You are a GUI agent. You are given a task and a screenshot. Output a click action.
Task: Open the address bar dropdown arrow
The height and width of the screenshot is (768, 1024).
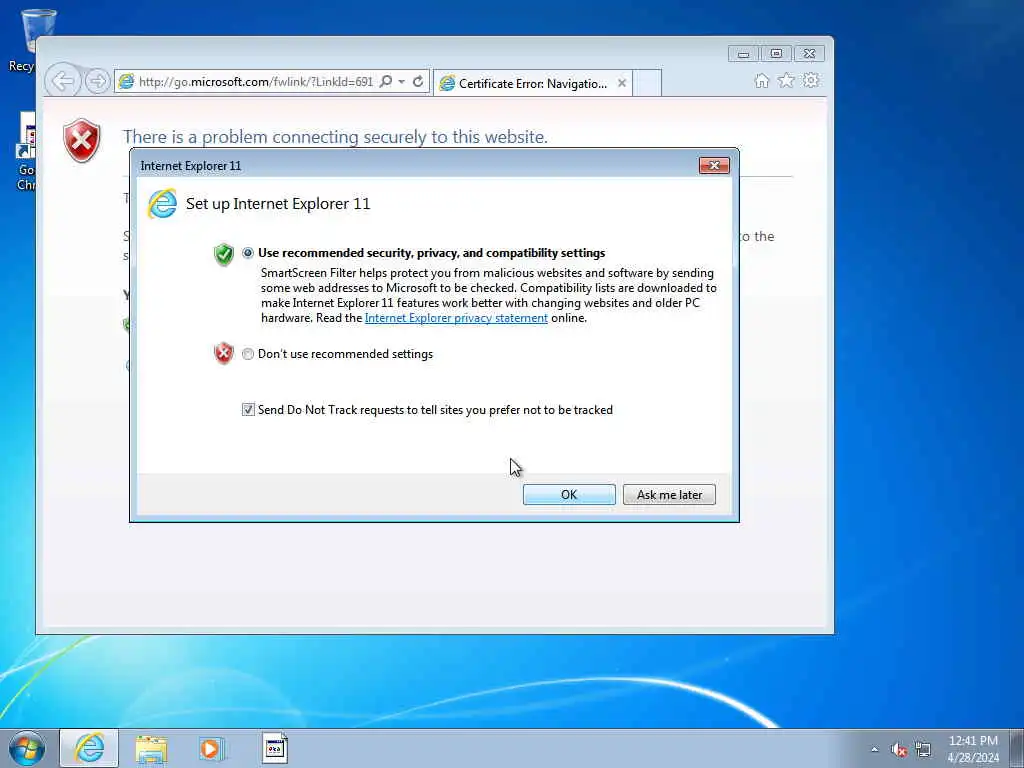tap(402, 82)
